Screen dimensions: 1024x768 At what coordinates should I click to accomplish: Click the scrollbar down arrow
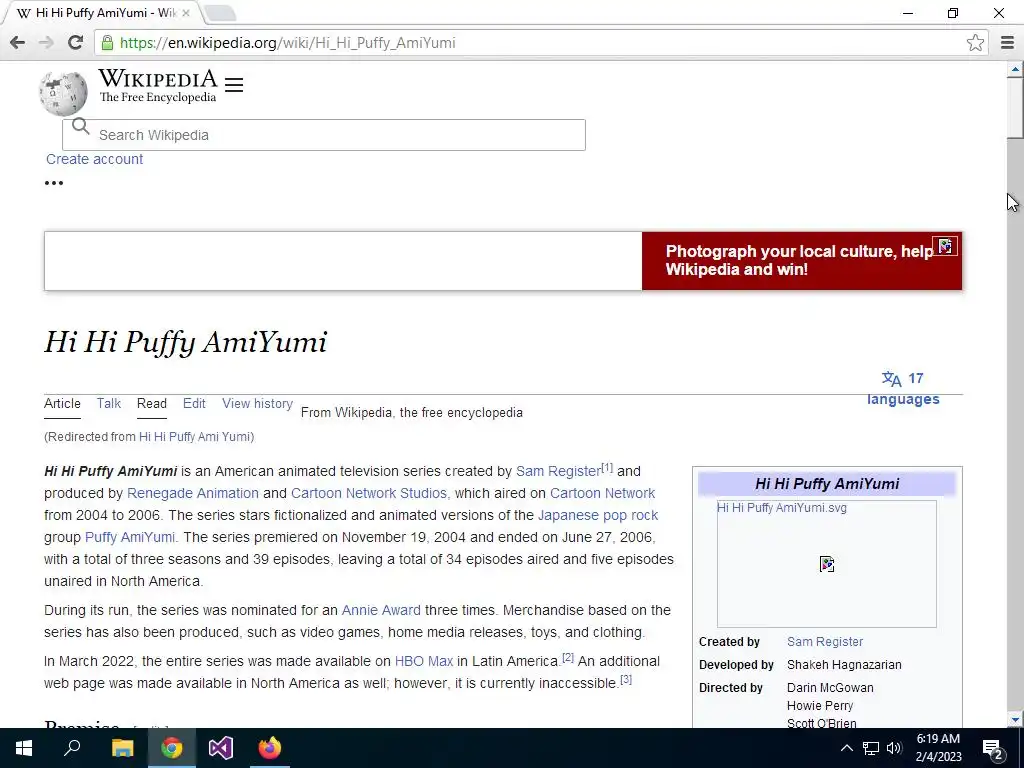1015,720
